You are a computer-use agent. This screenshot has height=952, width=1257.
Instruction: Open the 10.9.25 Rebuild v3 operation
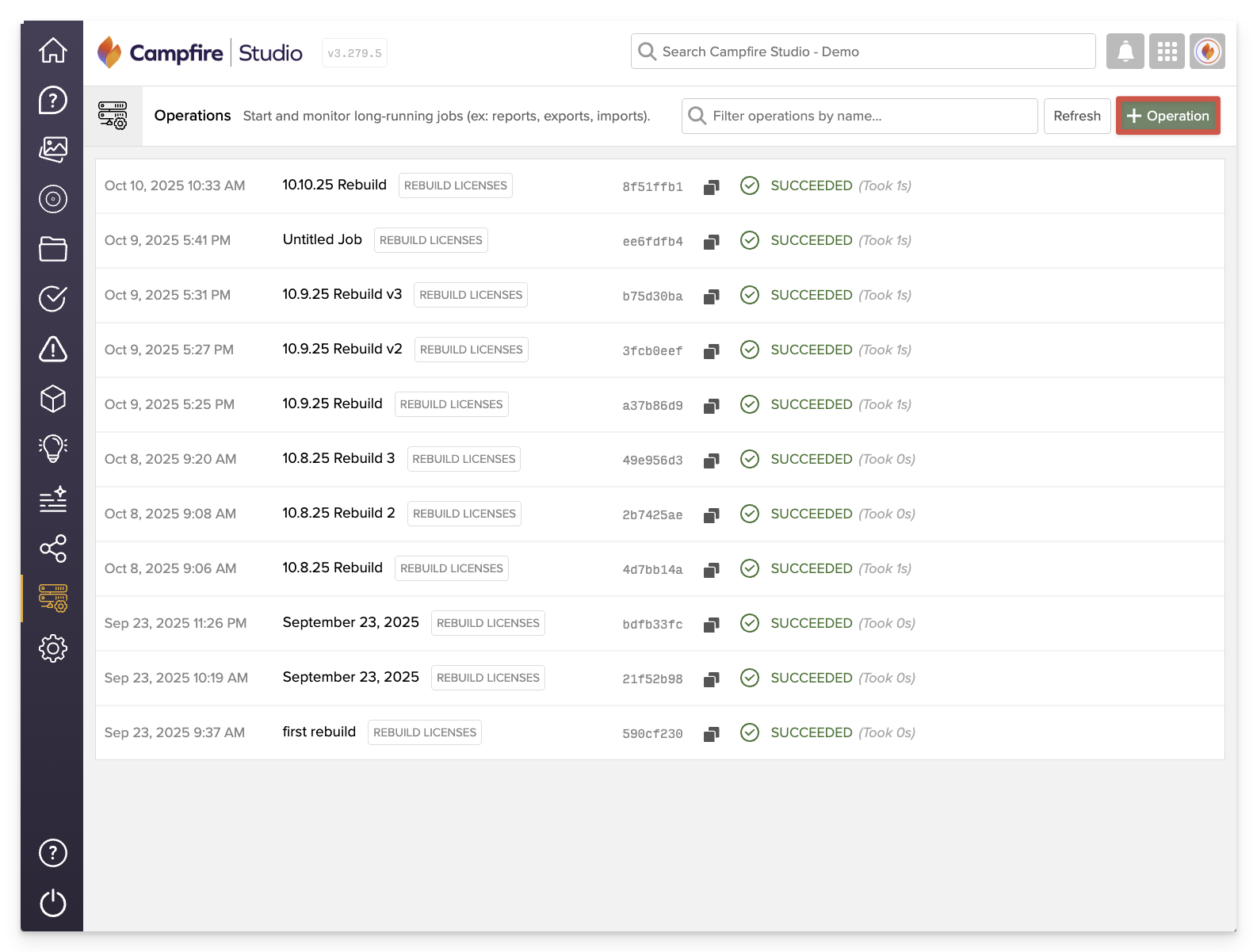pos(342,294)
